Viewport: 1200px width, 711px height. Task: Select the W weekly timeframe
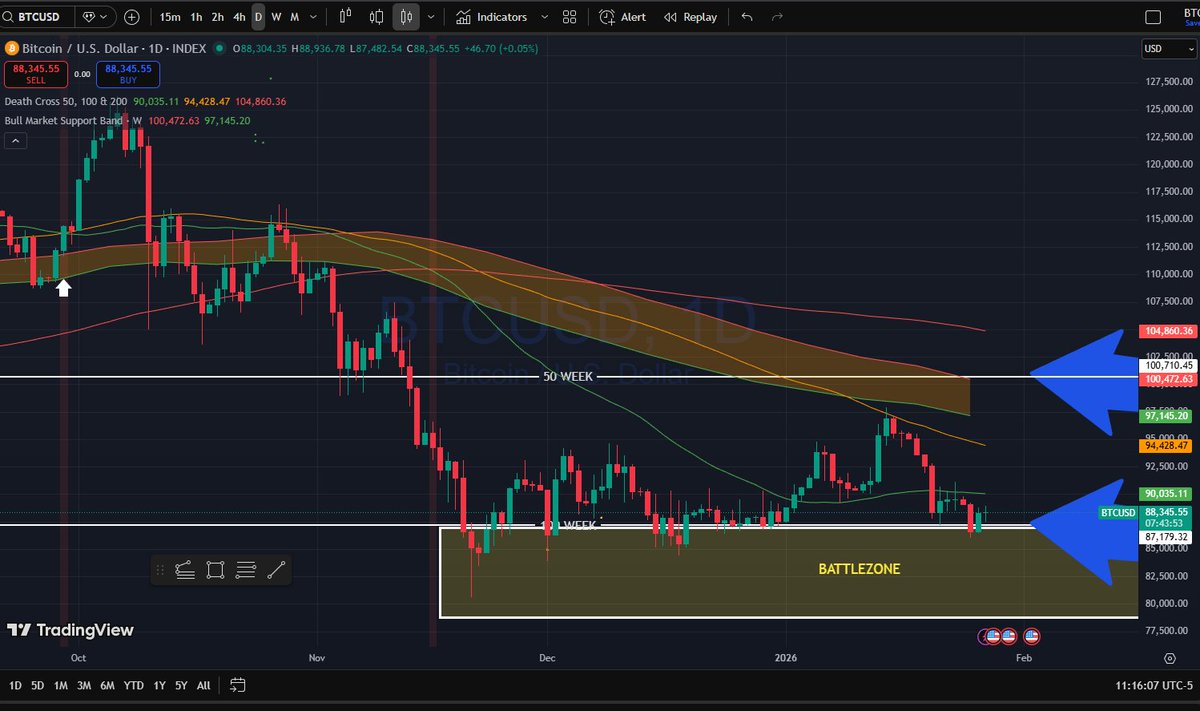coord(276,17)
